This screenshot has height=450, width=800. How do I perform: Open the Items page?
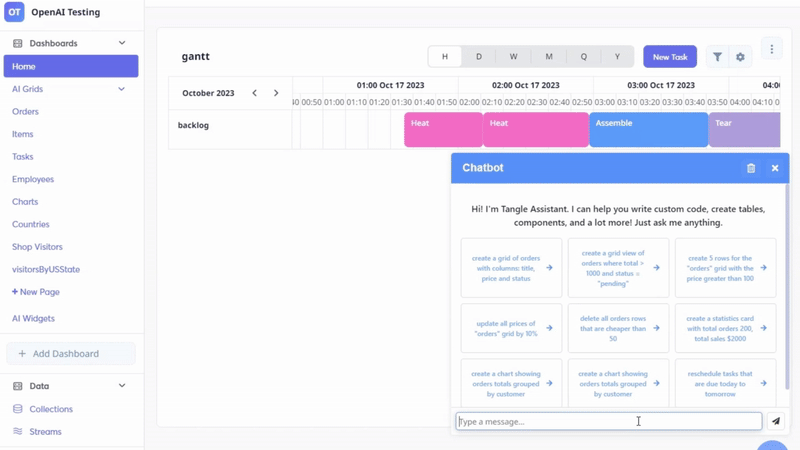(22, 134)
